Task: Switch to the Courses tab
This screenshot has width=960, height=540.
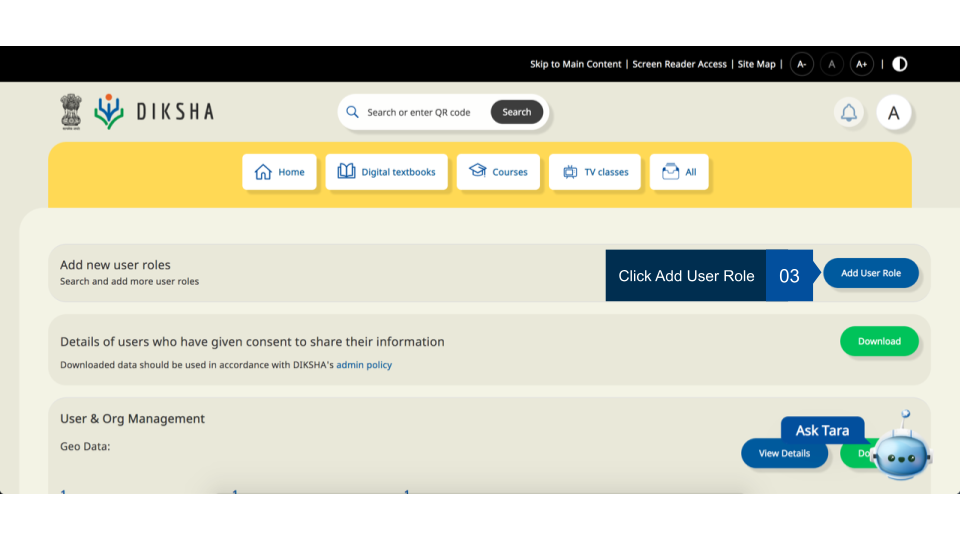Action: click(498, 172)
